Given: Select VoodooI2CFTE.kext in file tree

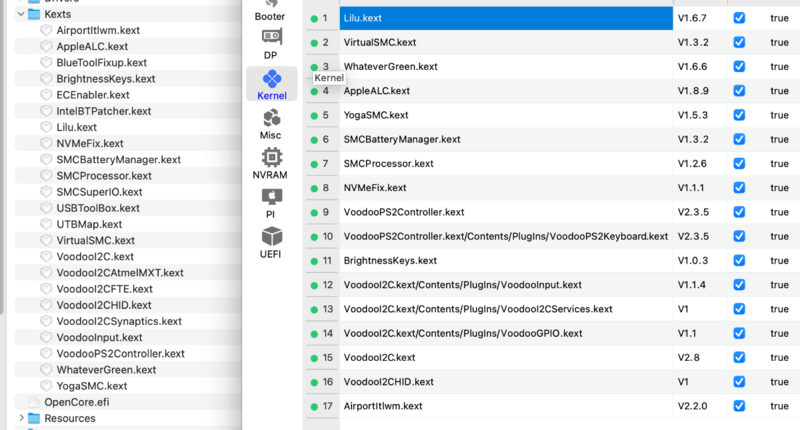Looking at the screenshot, I should tap(105, 289).
